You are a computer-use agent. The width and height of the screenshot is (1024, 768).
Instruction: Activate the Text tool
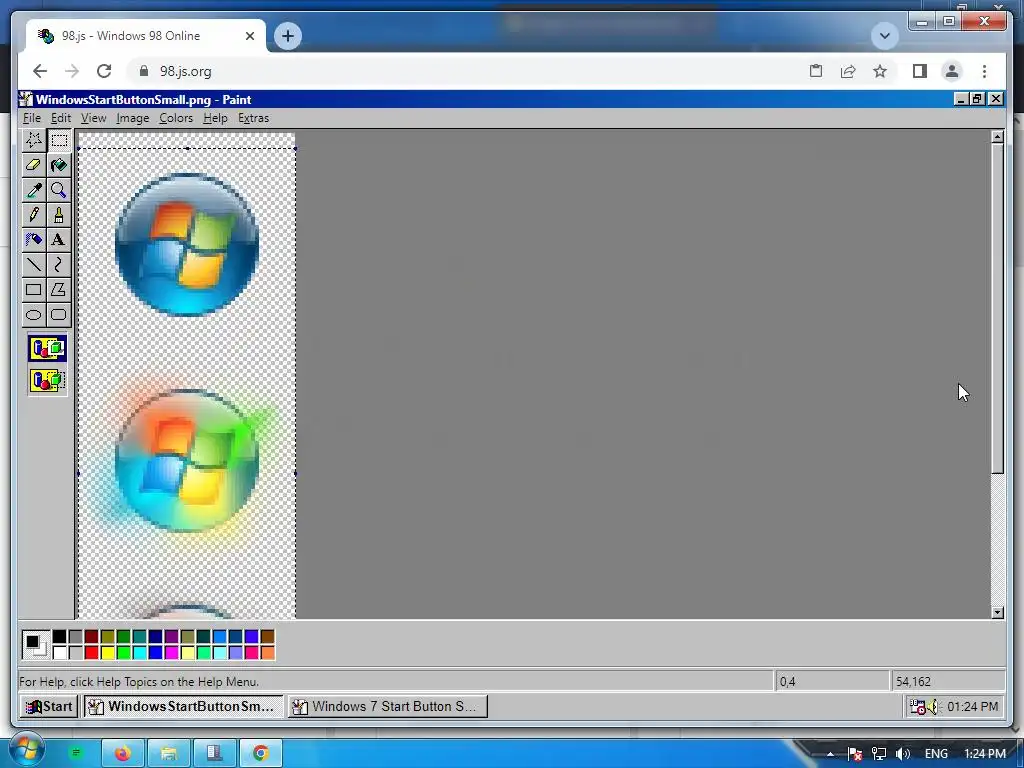pos(59,240)
